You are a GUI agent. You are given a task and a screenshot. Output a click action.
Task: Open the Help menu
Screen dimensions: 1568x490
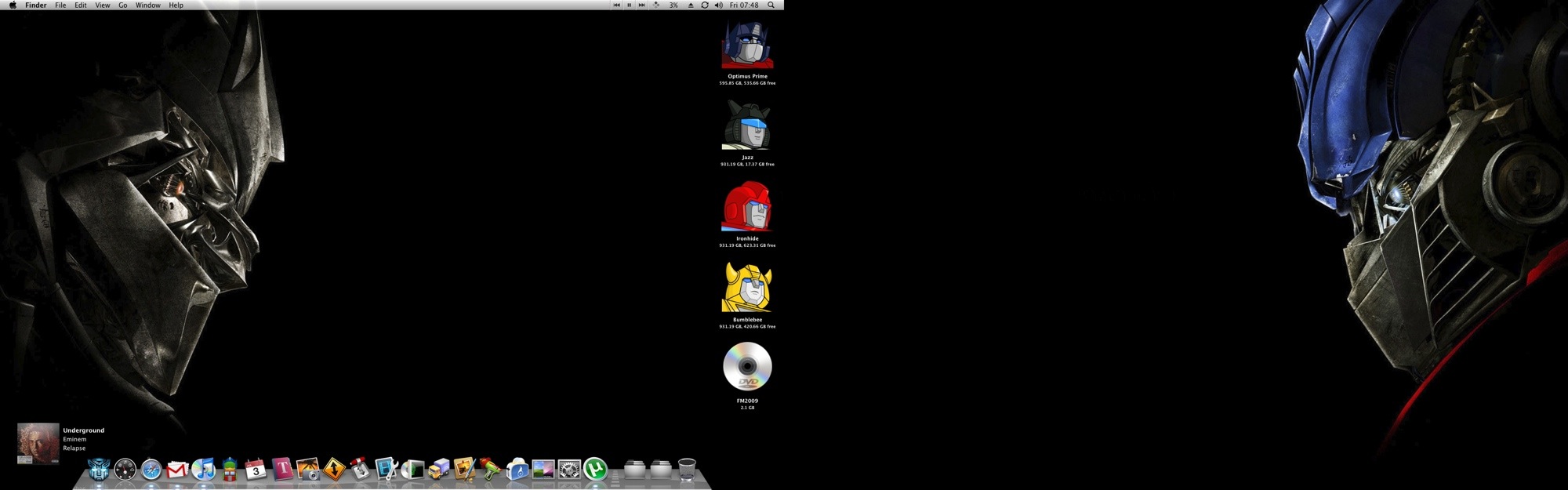click(x=176, y=5)
